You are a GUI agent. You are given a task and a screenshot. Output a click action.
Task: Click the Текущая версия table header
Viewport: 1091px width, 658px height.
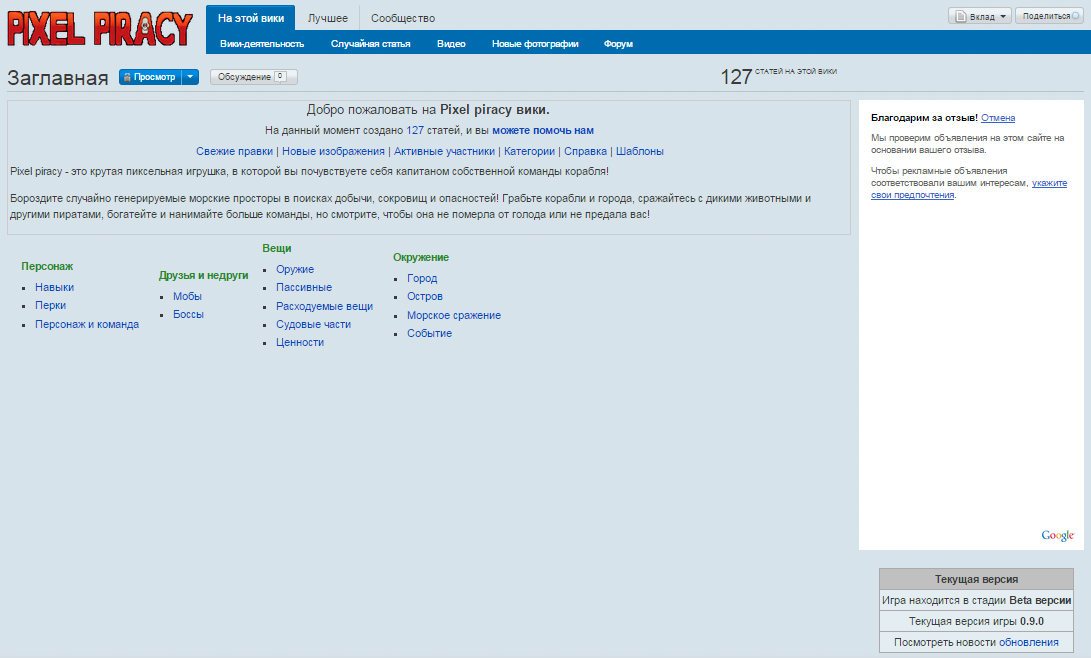tap(976, 579)
